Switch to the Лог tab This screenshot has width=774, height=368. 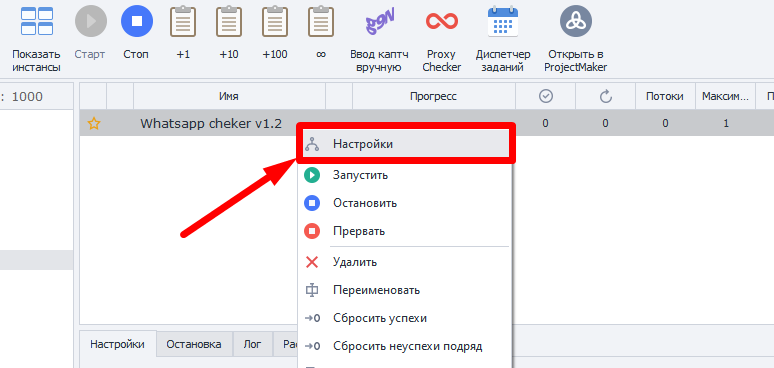252,344
